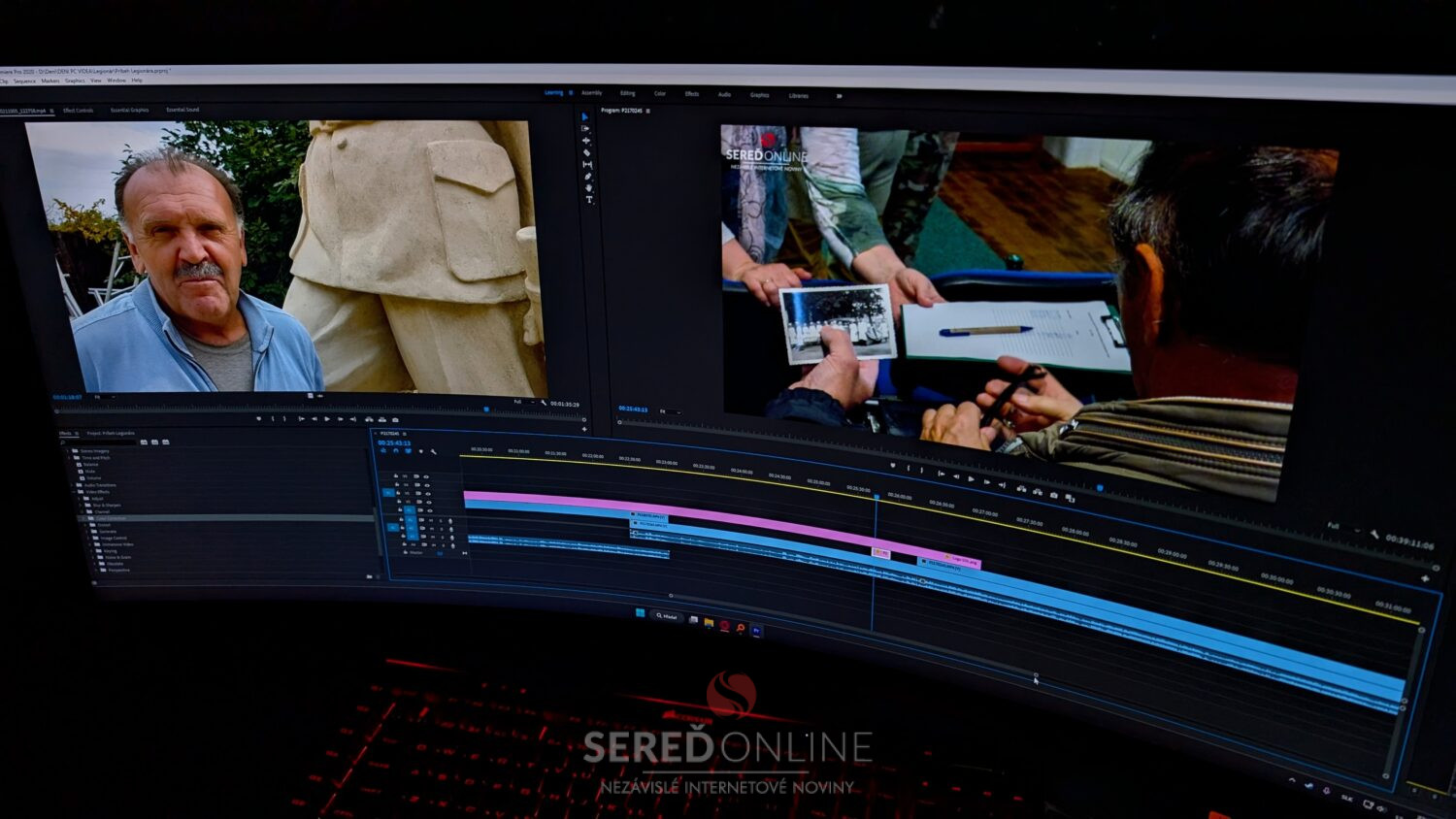
Task: Expand the Video Effects folder
Action: pyautogui.click(x=74, y=492)
